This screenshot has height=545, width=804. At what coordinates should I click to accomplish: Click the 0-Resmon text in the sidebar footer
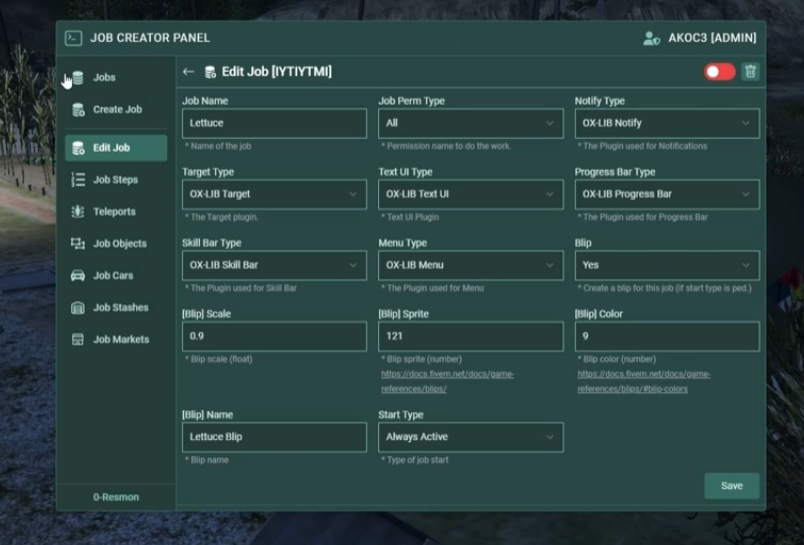click(116, 497)
